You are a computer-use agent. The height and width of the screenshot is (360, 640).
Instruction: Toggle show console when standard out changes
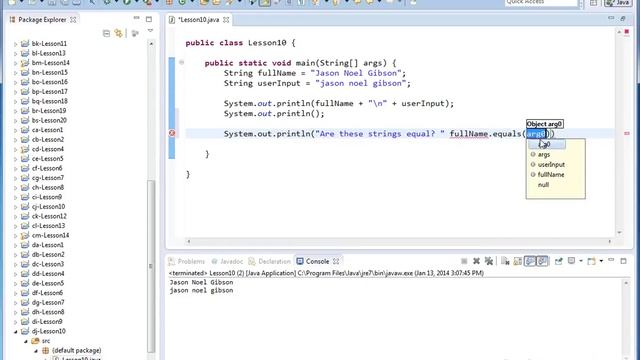(530, 261)
